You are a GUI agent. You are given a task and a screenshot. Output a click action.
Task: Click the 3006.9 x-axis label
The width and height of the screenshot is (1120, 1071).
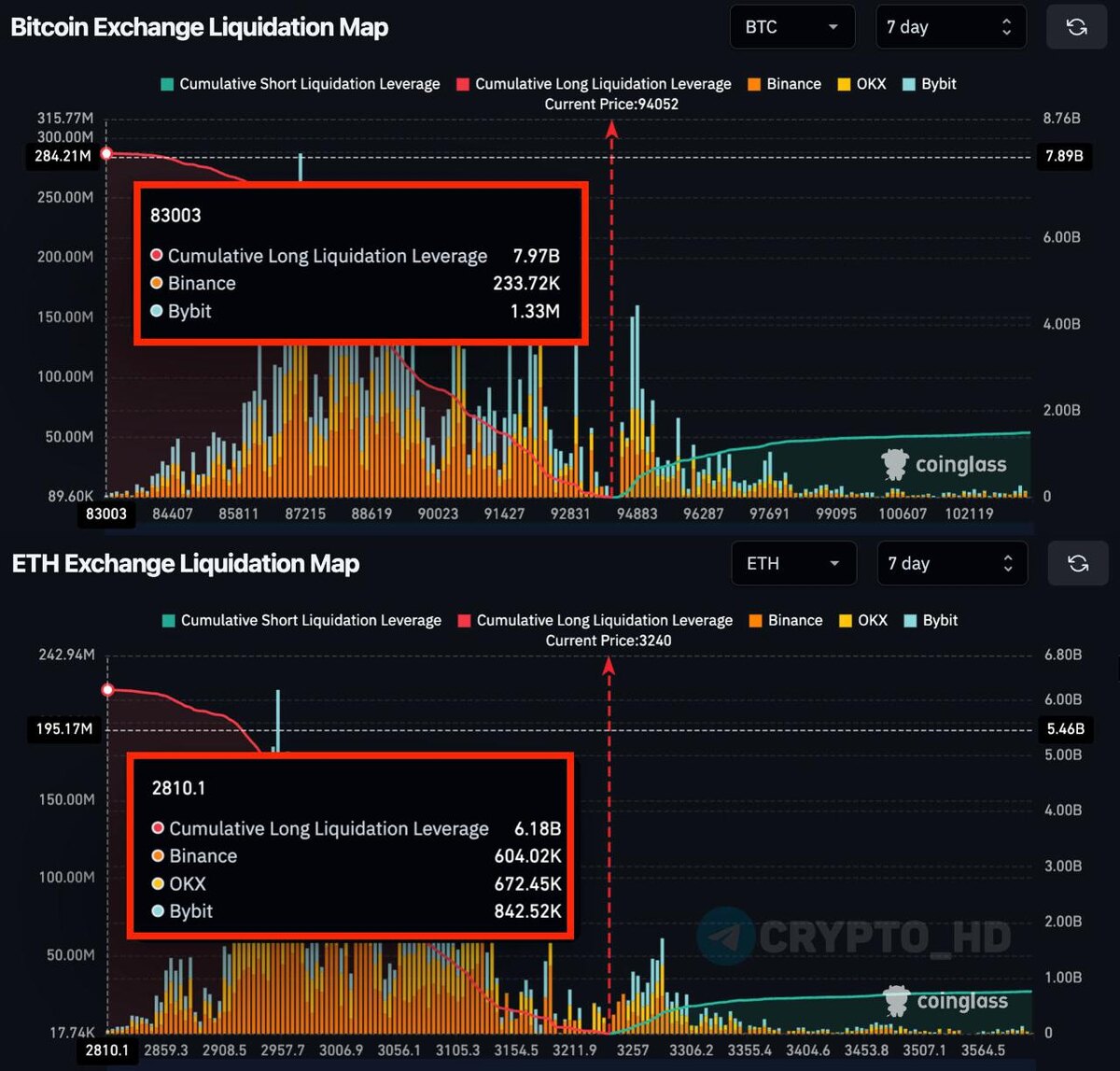pyautogui.click(x=341, y=1050)
